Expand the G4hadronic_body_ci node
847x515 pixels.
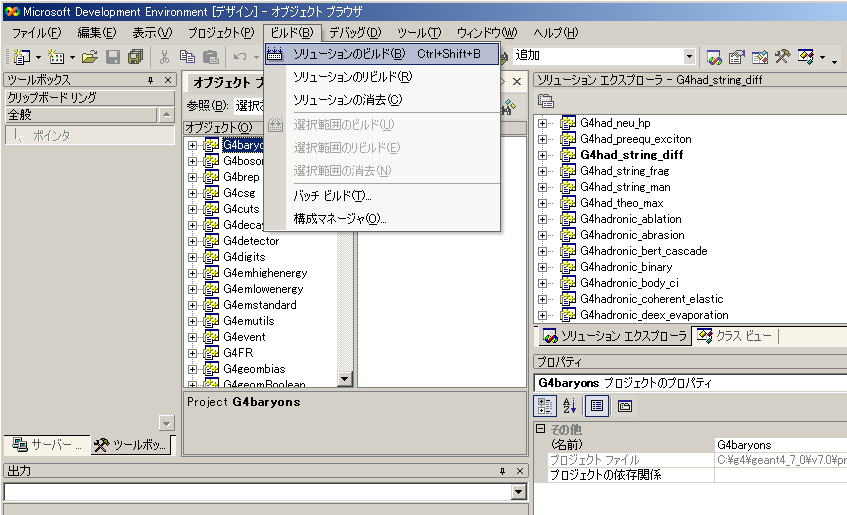pos(542,283)
